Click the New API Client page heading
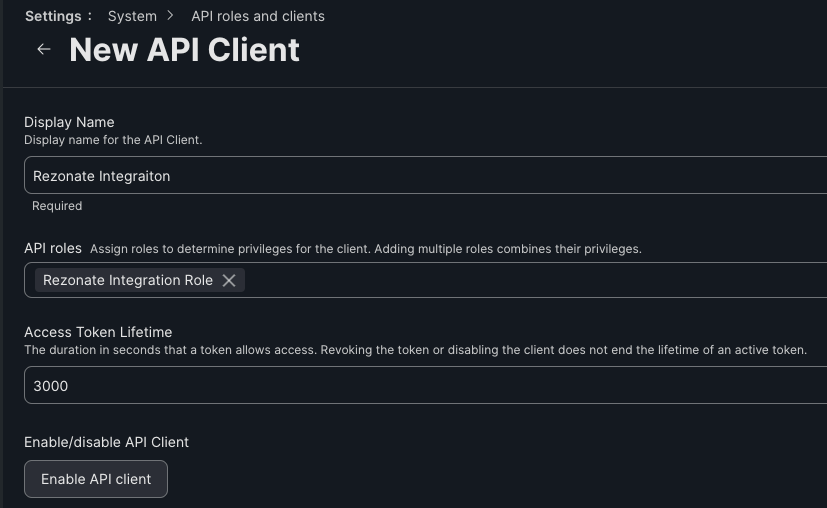The image size is (827, 508). (184, 49)
